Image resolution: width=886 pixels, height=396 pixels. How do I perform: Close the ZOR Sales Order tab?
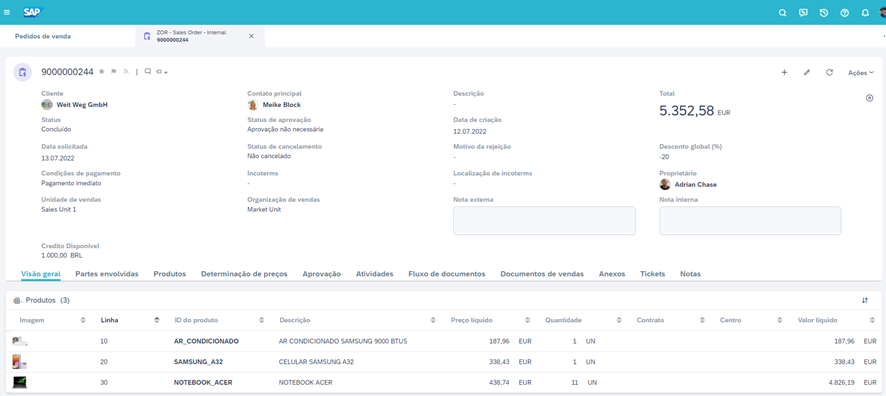[x=251, y=36]
